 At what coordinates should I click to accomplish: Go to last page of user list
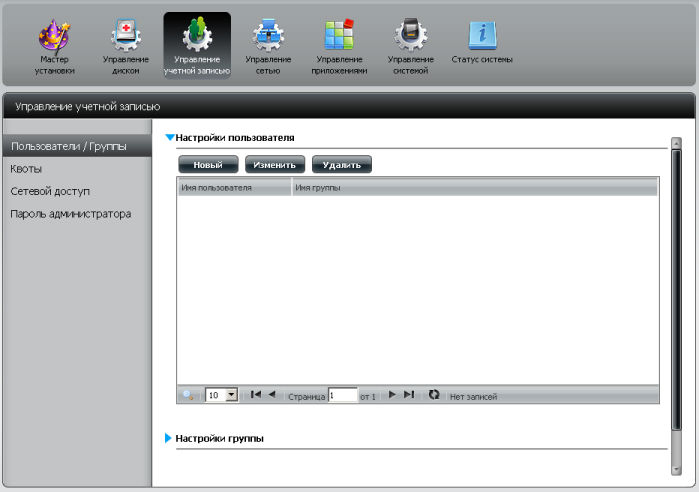(409, 394)
